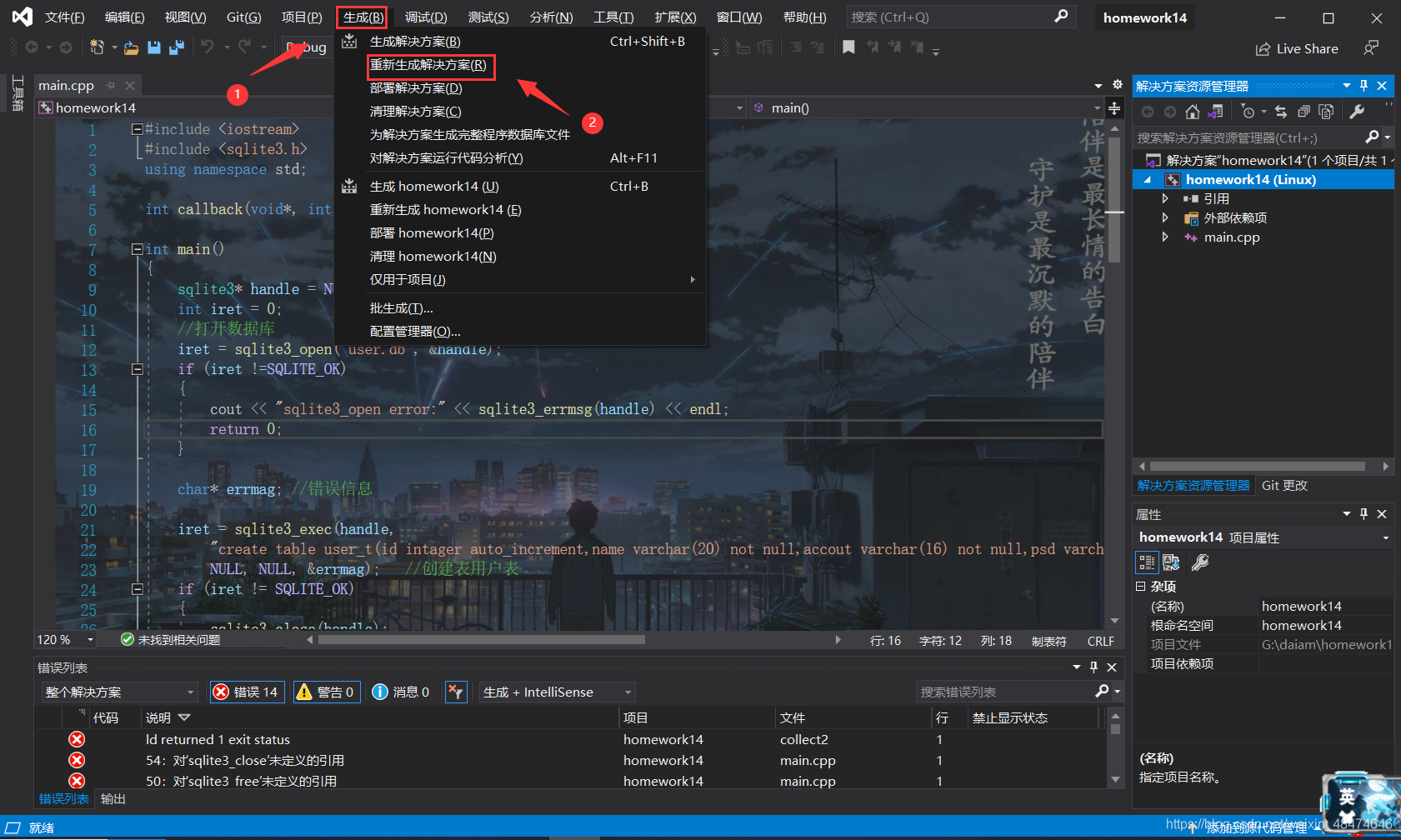Collapse if block at line 24
1401x840 pixels.
click(x=137, y=589)
